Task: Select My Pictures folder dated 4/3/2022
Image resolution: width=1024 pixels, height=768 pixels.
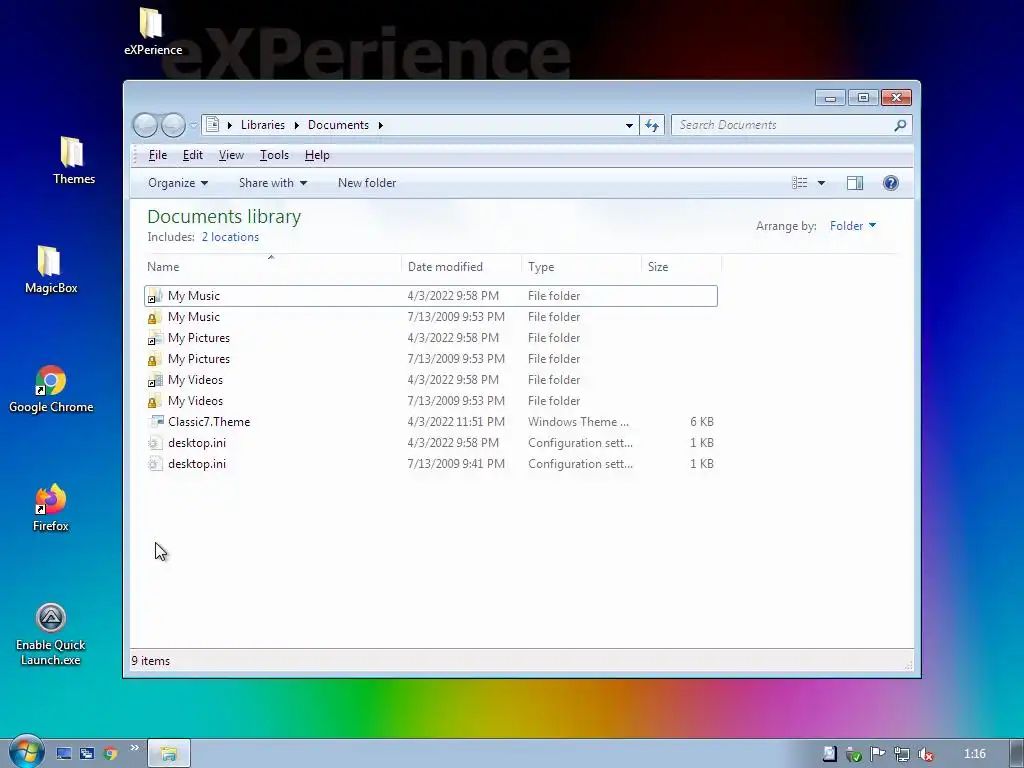Action: point(431,338)
